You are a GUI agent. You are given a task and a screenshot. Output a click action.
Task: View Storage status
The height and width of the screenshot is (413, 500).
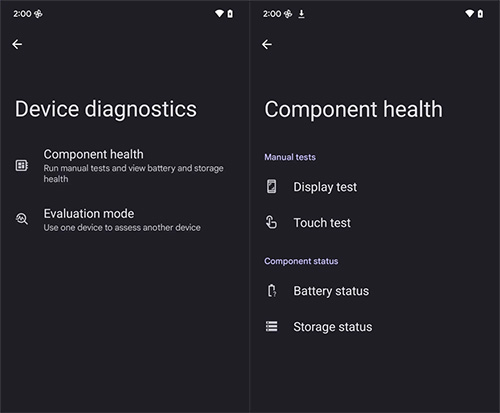(375, 327)
